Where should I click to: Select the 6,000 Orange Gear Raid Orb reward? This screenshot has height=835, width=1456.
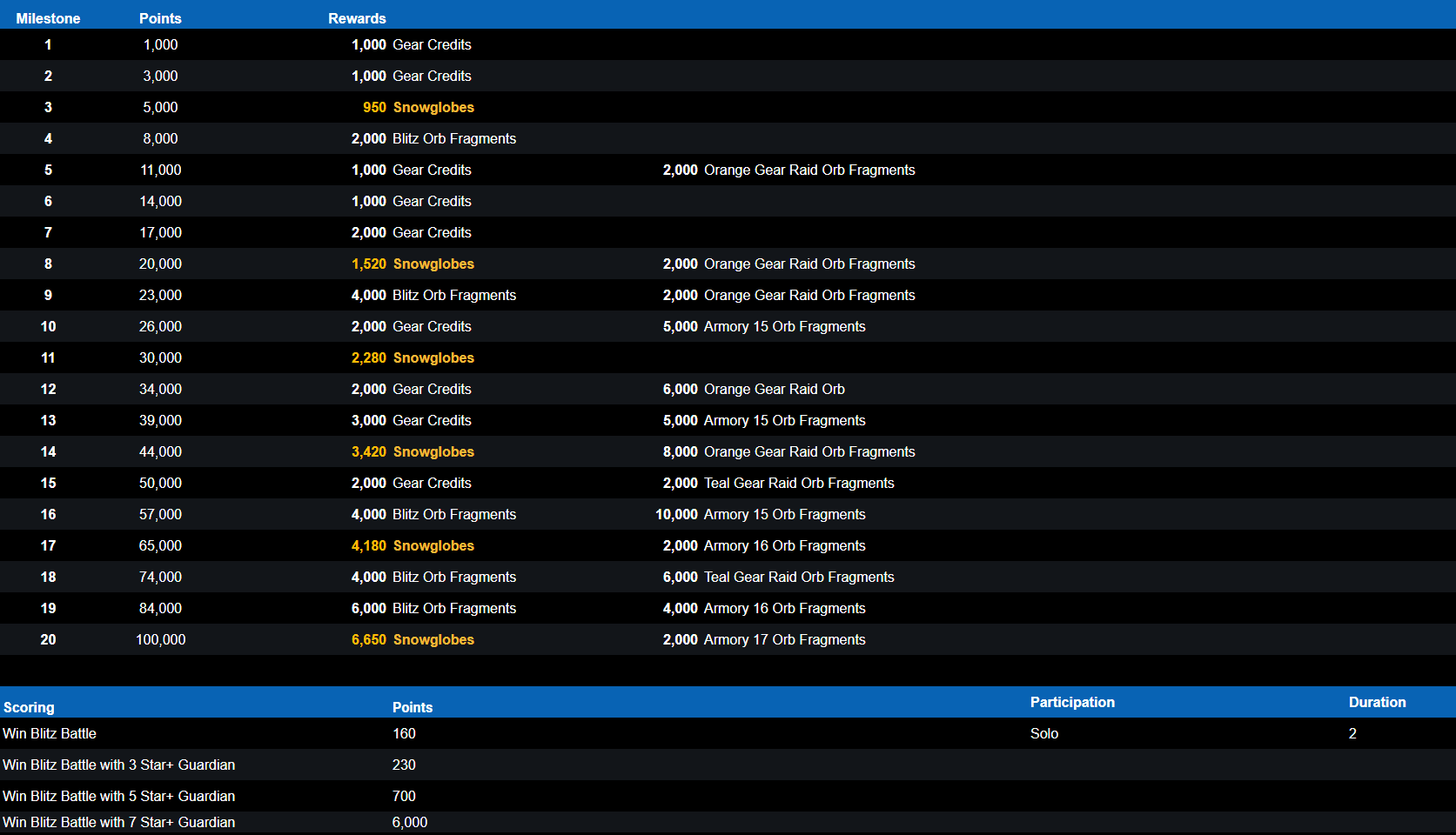(754, 389)
